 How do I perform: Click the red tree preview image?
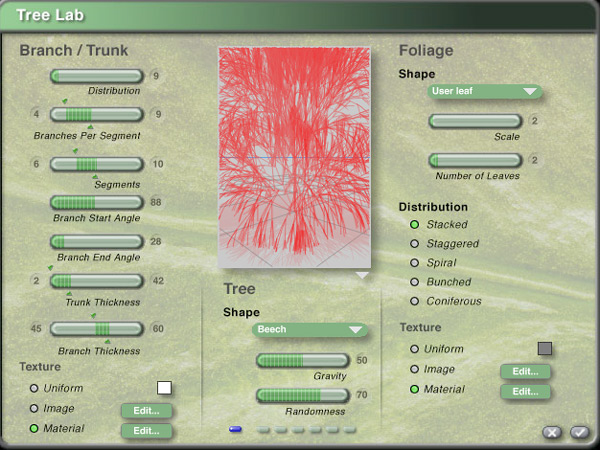tap(294, 157)
